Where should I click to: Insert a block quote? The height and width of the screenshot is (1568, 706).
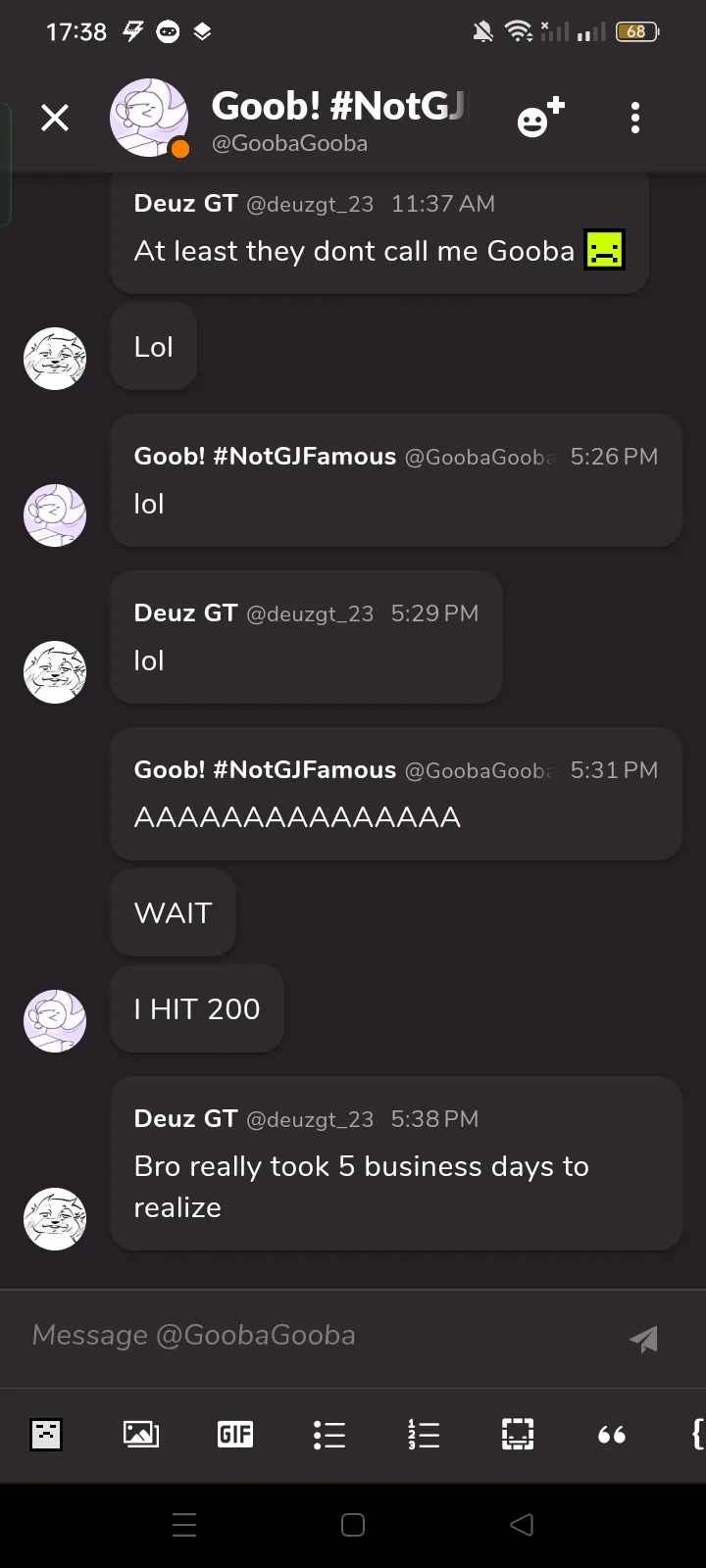[612, 1435]
